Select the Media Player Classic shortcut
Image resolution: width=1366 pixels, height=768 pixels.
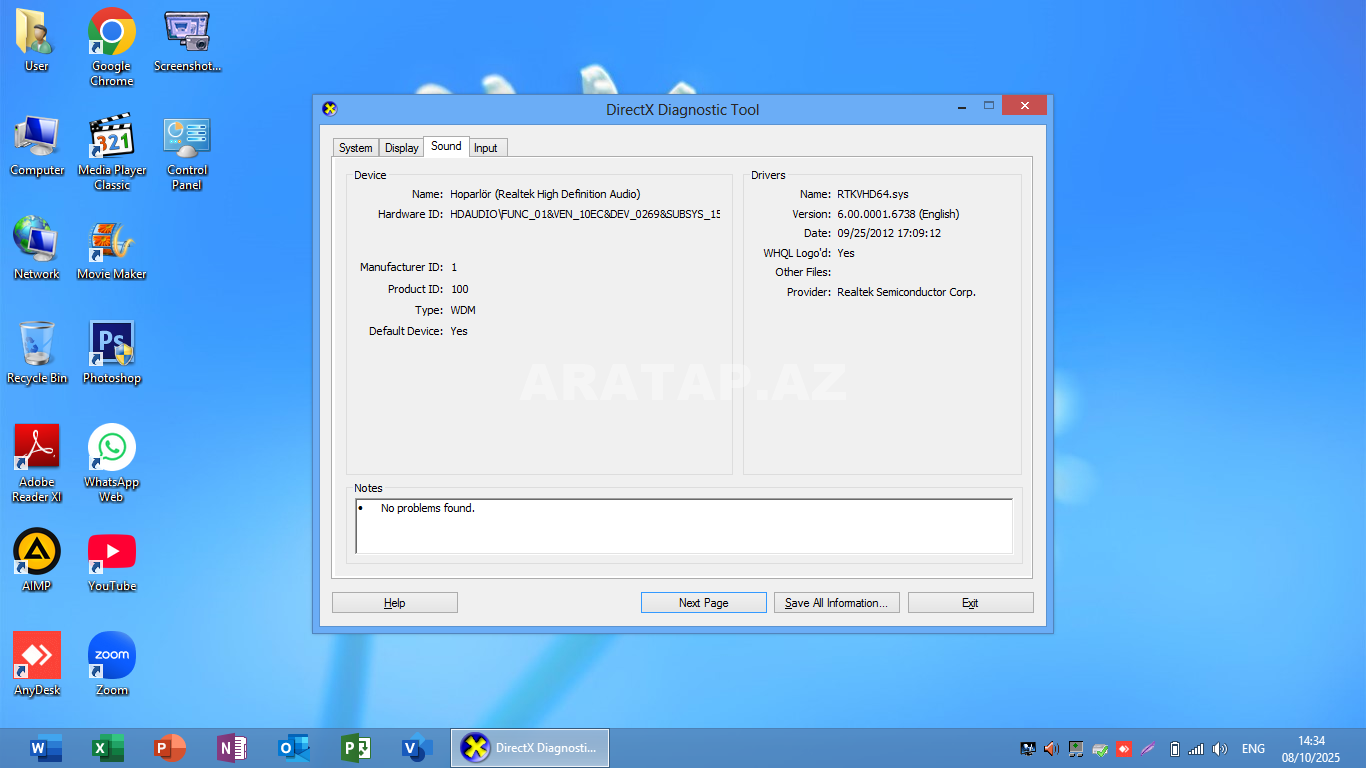point(112,152)
